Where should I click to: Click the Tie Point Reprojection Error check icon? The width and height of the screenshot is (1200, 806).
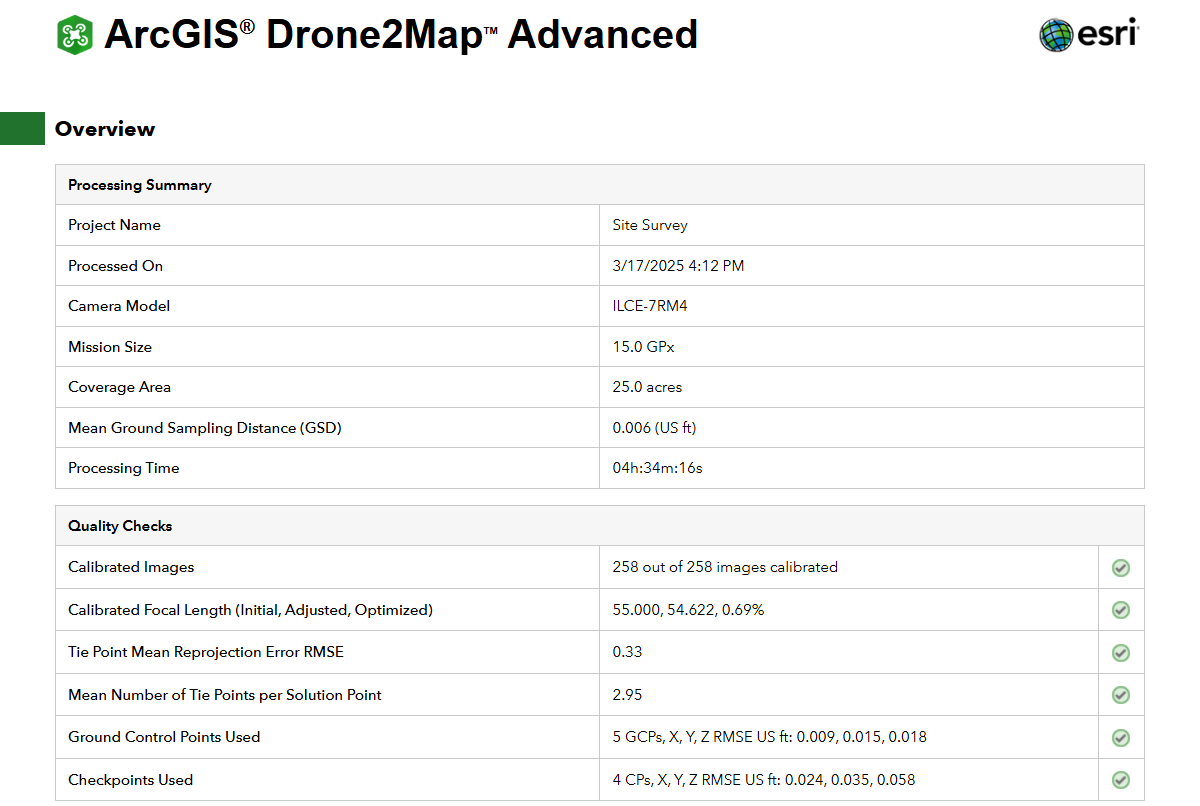pyautogui.click(x=1121, y=653)
